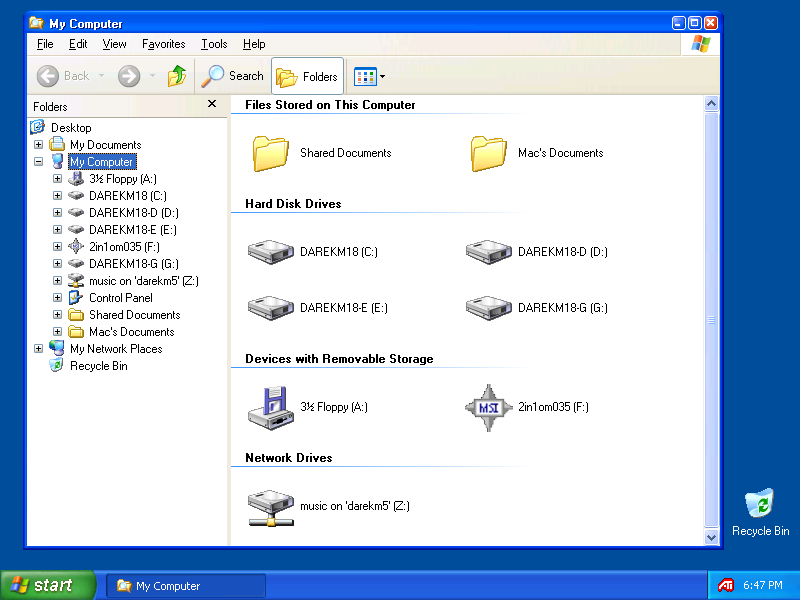
Task: Open the File menu
Action: coord(45,44)
